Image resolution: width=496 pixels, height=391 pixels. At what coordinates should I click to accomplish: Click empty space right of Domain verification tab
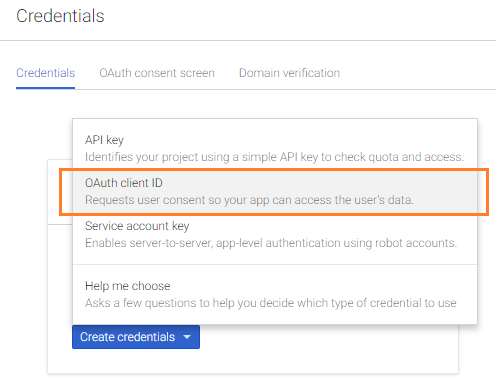coord(417,73)
